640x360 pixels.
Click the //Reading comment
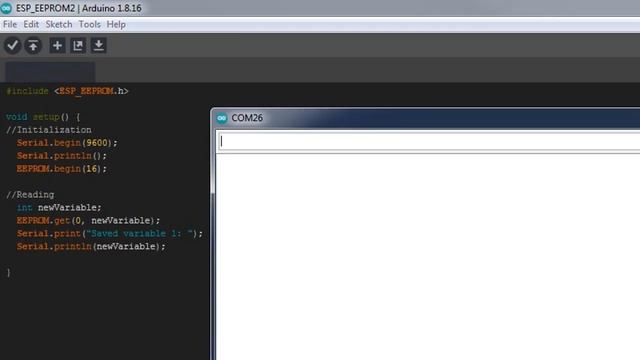click(30, 195)
